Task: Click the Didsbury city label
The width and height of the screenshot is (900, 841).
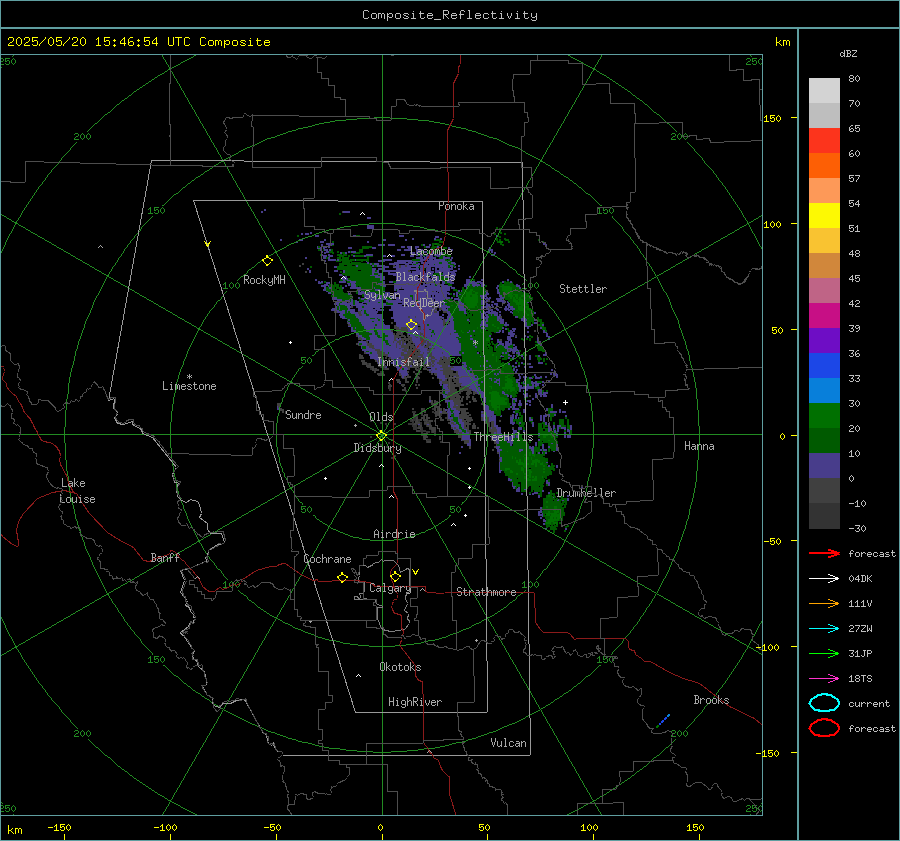Action: [377, 448]
